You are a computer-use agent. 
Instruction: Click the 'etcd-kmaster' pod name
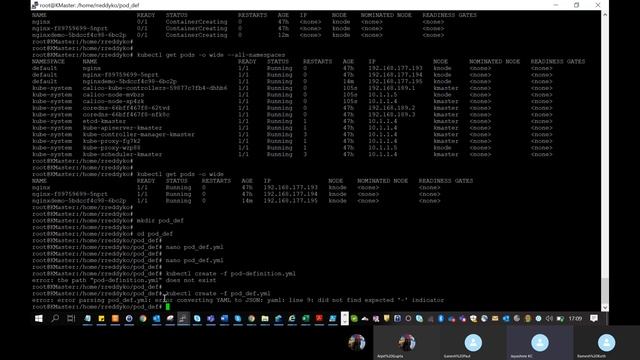[x=104, y=121]
